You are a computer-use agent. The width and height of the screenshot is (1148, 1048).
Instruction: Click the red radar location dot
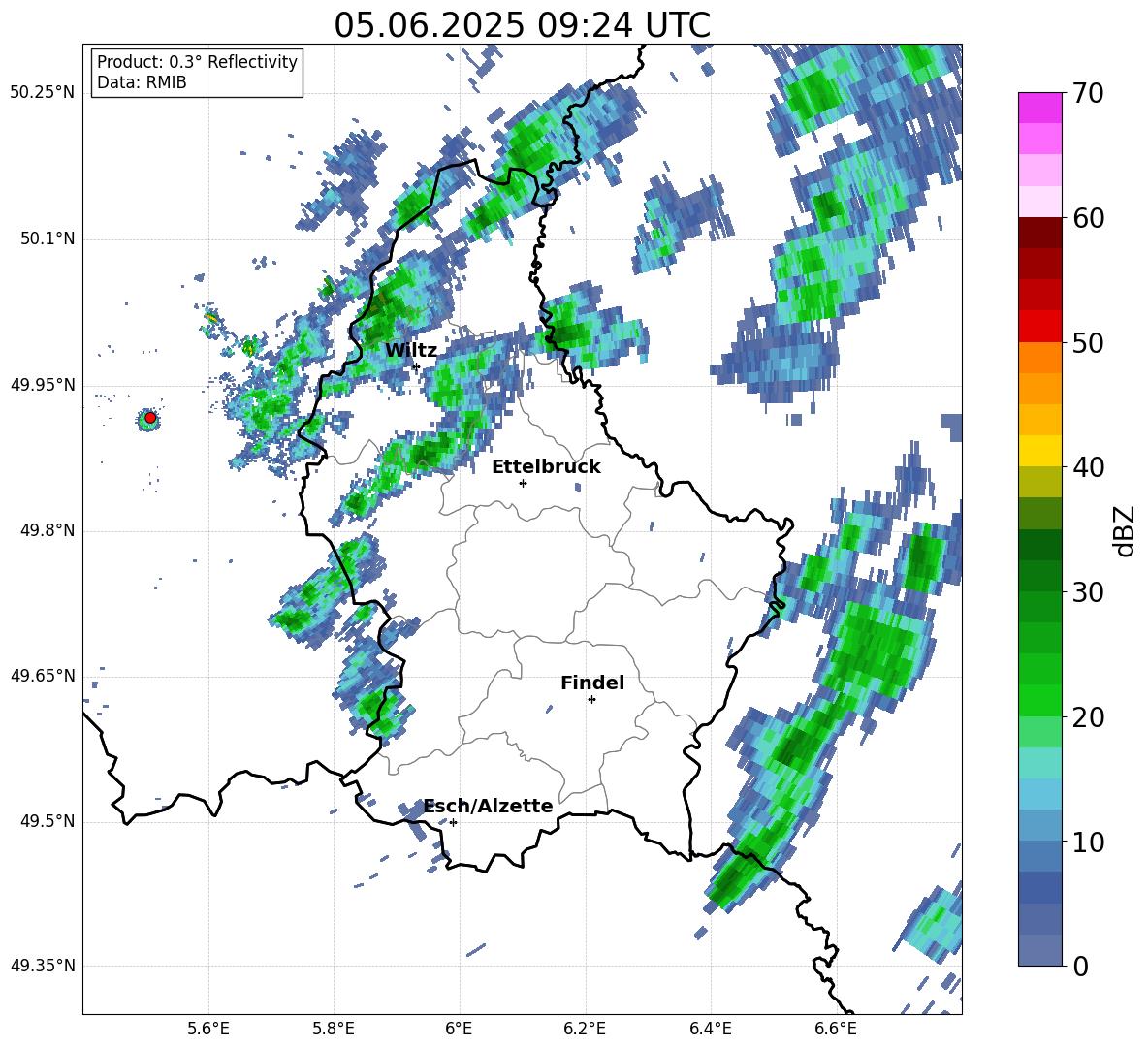click(x=150, y=418)
